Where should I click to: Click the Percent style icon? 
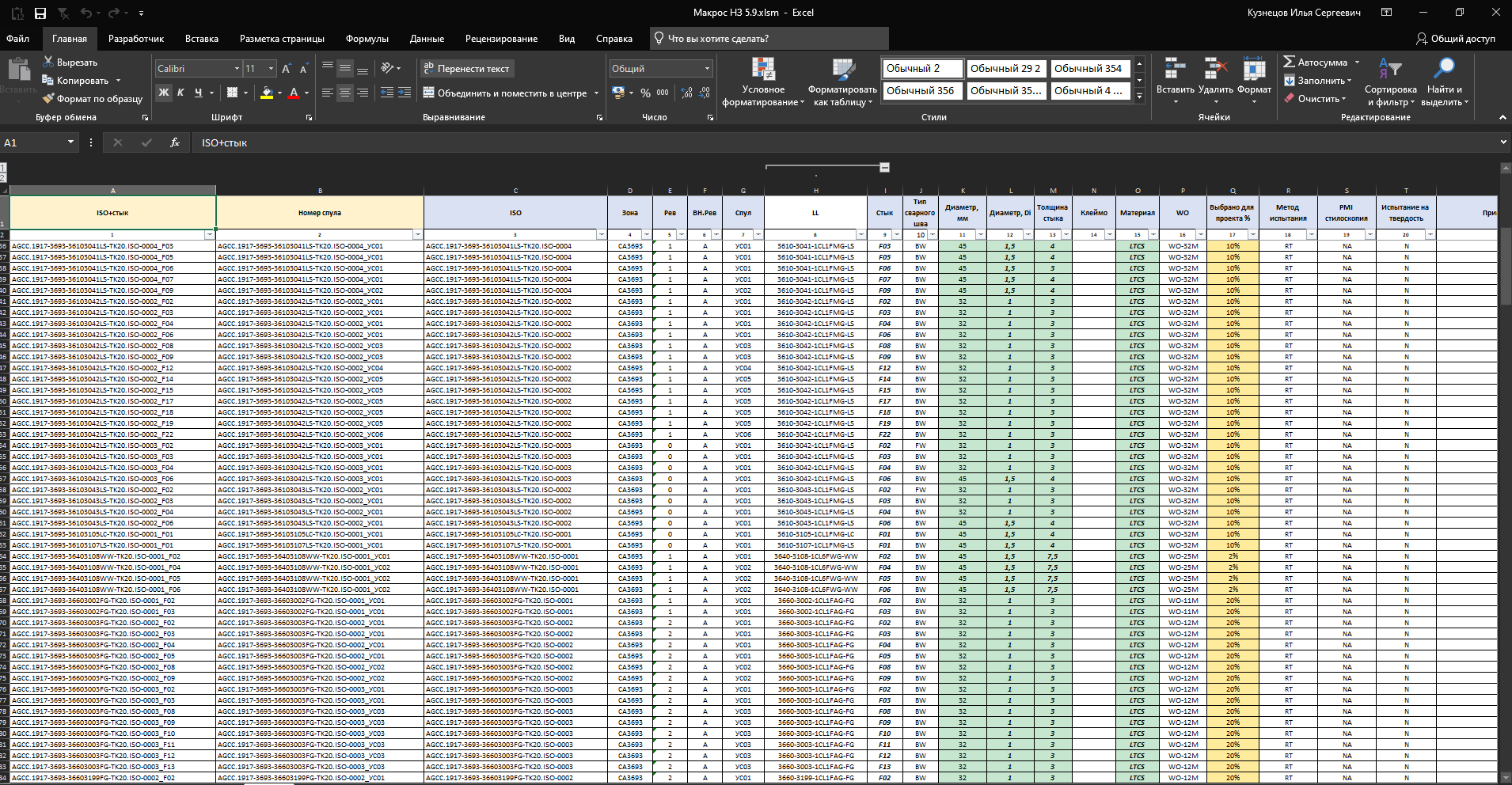645,93
